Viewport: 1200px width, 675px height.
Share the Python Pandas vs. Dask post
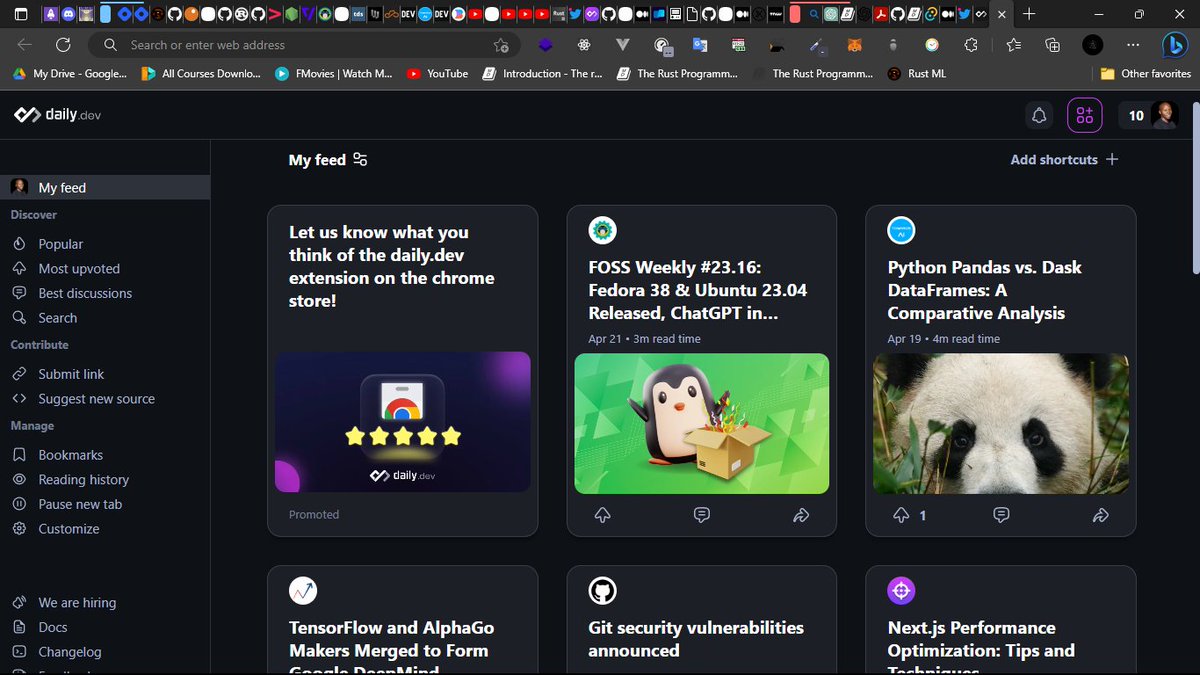coord(1100,515)
